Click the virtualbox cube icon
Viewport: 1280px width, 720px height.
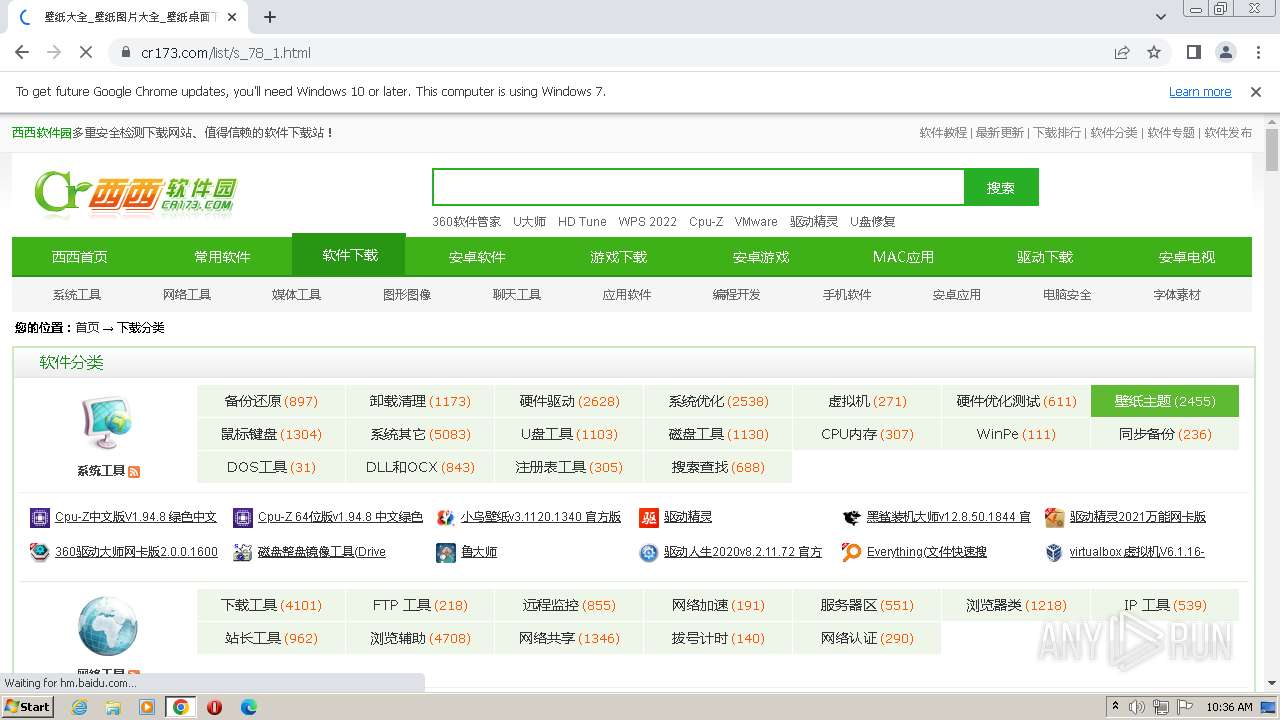coord(1054,552)
